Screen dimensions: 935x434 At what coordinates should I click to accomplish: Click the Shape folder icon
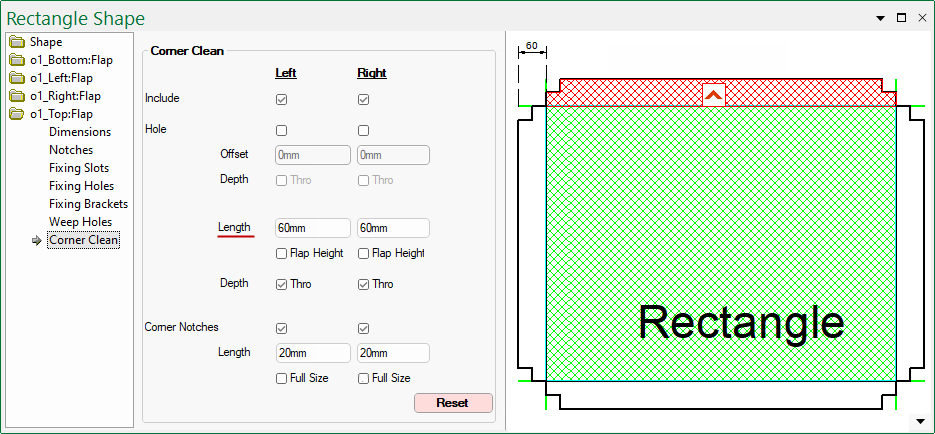pyautogui.click(x=17, y=42)
